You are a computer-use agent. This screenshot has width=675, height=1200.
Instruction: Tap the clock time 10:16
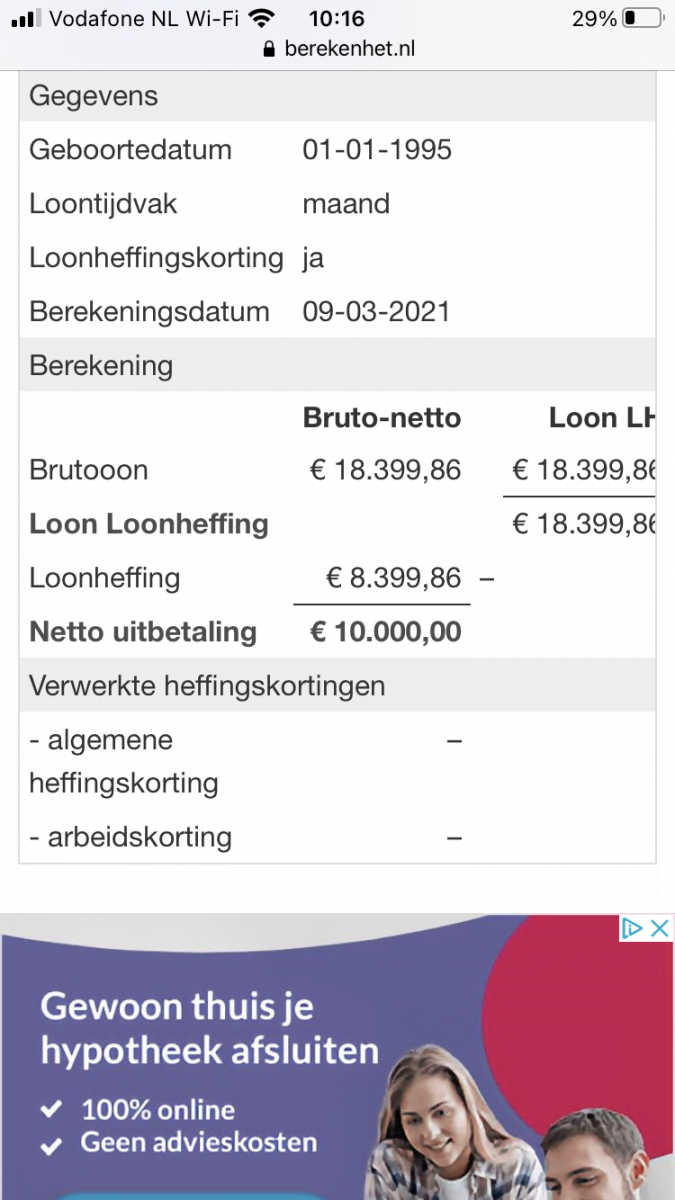pyautogui.click(x=337, y=18)
